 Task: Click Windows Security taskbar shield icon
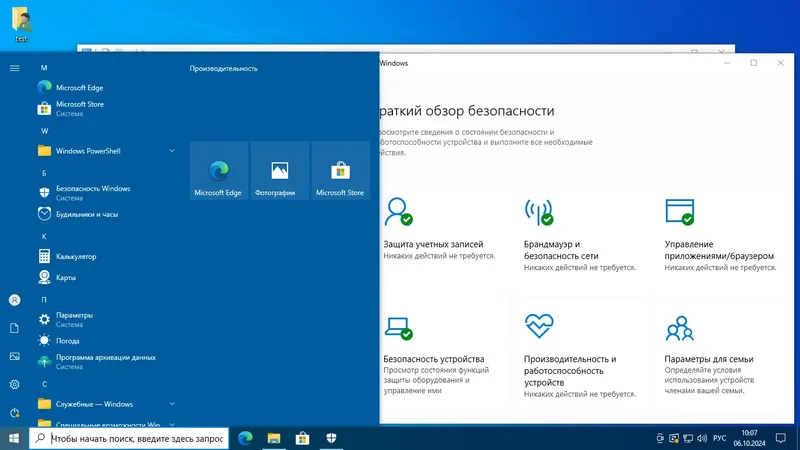pos(331,438)
